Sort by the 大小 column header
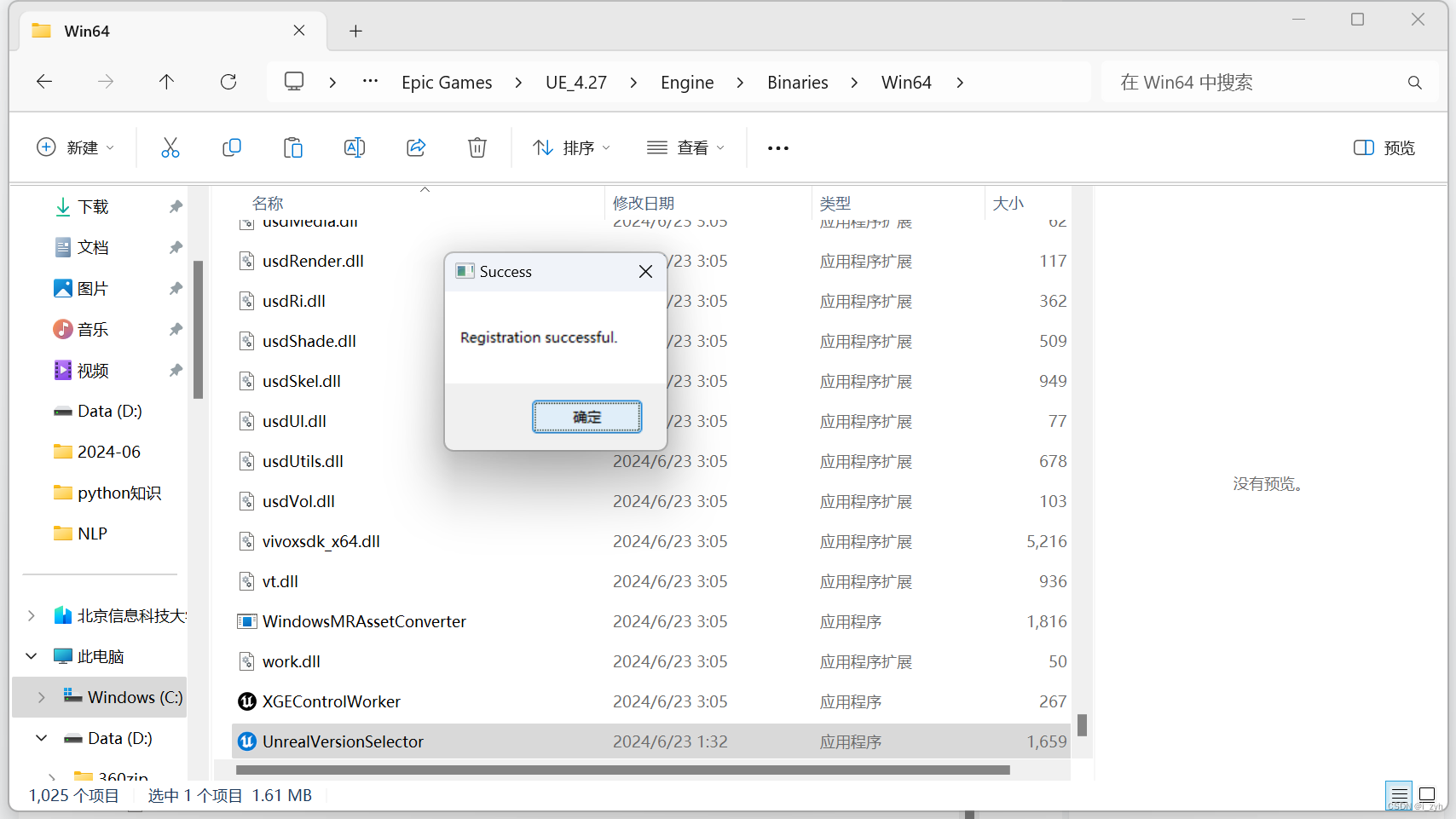 [x=1008, y=203]
